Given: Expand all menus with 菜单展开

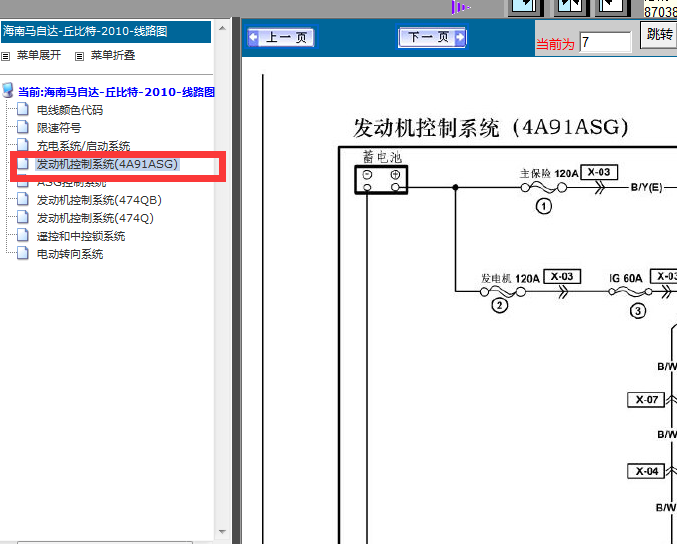Looking at the screenshot, I should click(x=39, y=55).
